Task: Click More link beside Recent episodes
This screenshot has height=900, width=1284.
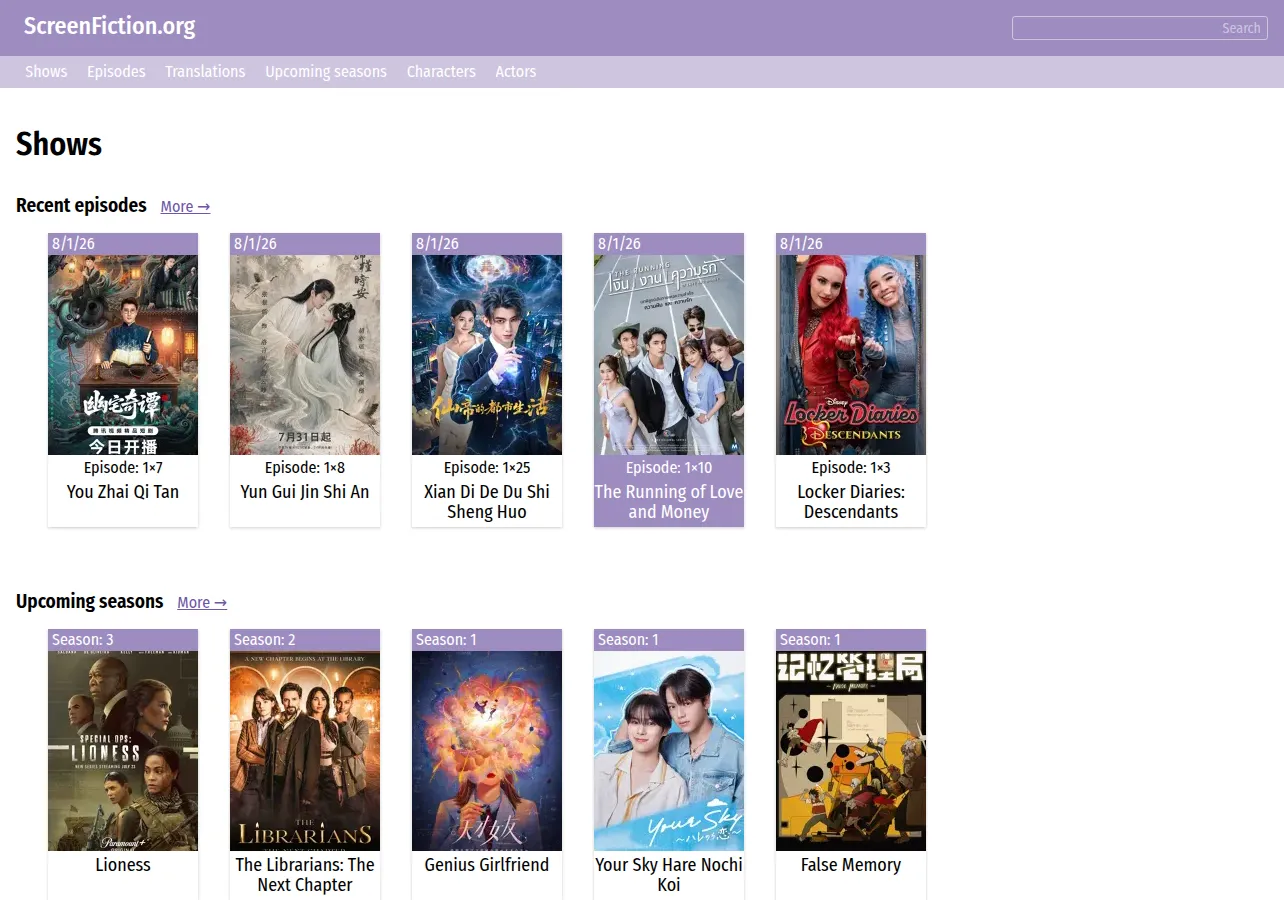Action: coord(185,207)
